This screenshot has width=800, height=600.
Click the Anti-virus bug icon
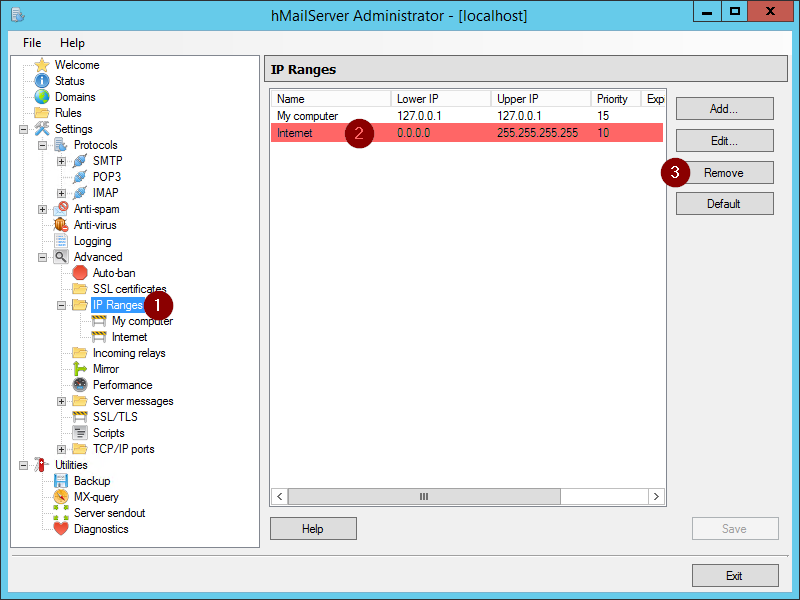point(61,224)
